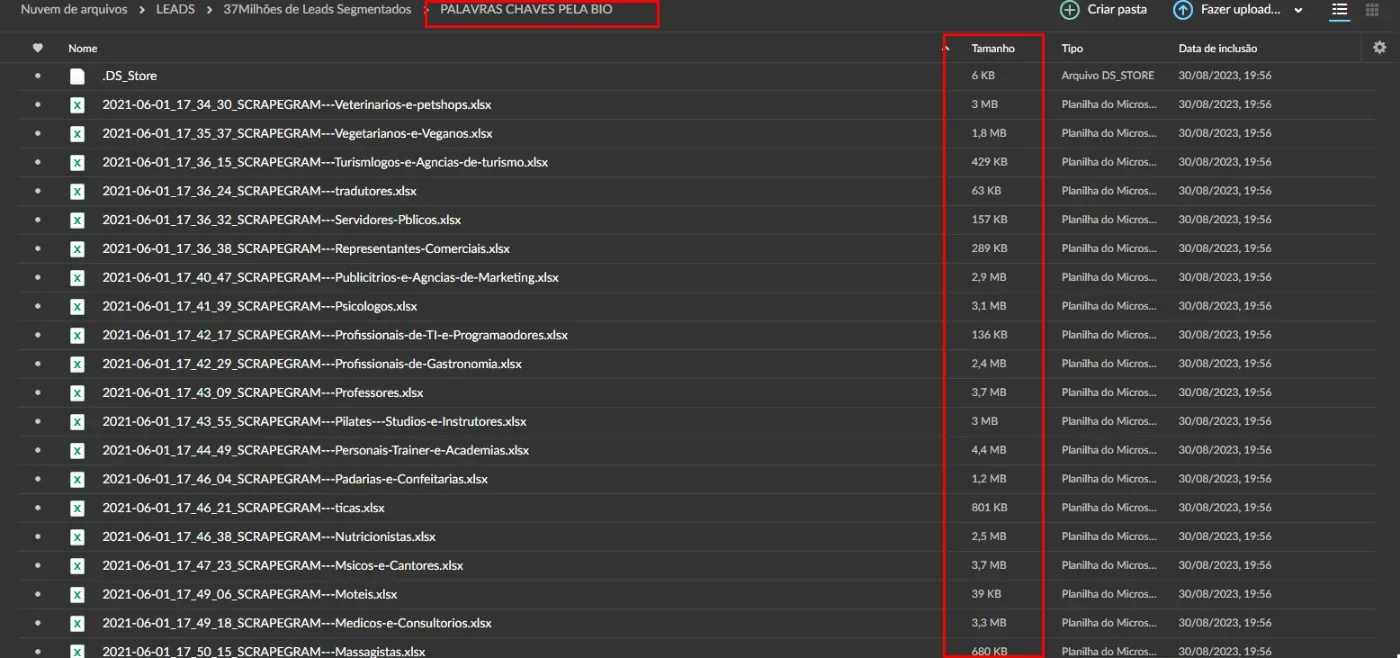This screenshot has height=658, width=1400.
Task: Toggle favorite dot for Moteis row
Action: (38, 594)
